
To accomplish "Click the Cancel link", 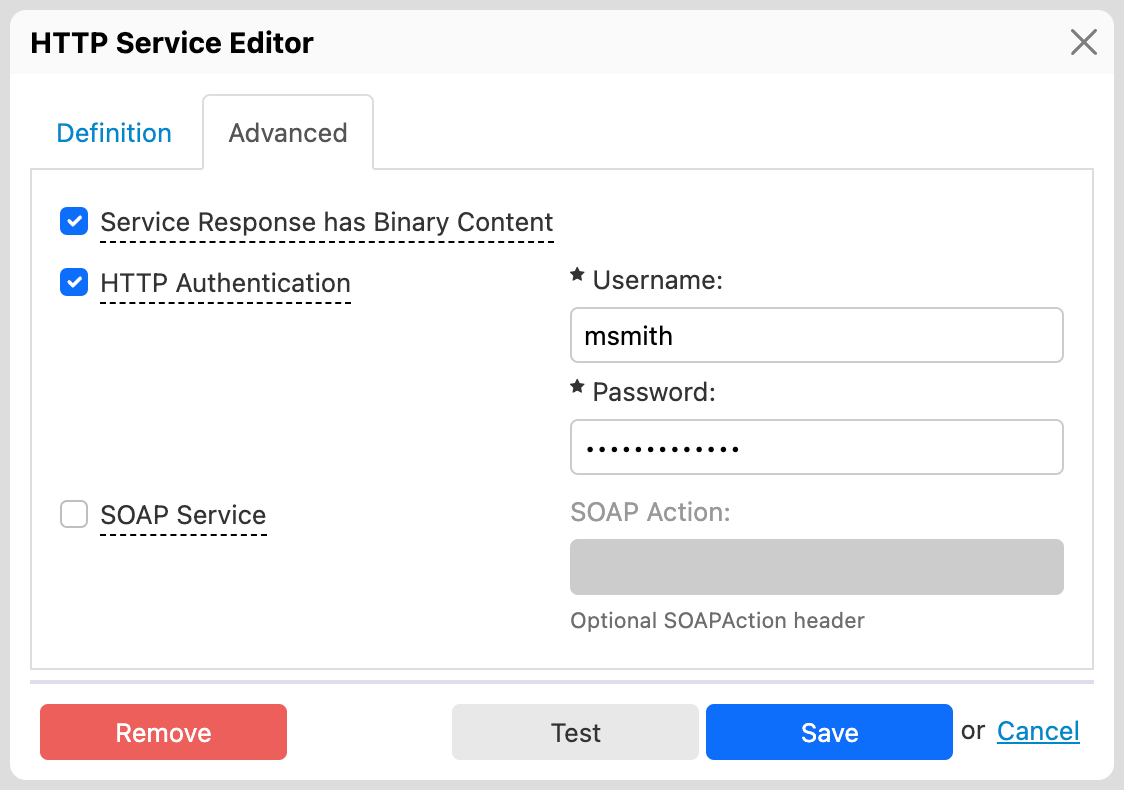I will (1038, 731).
